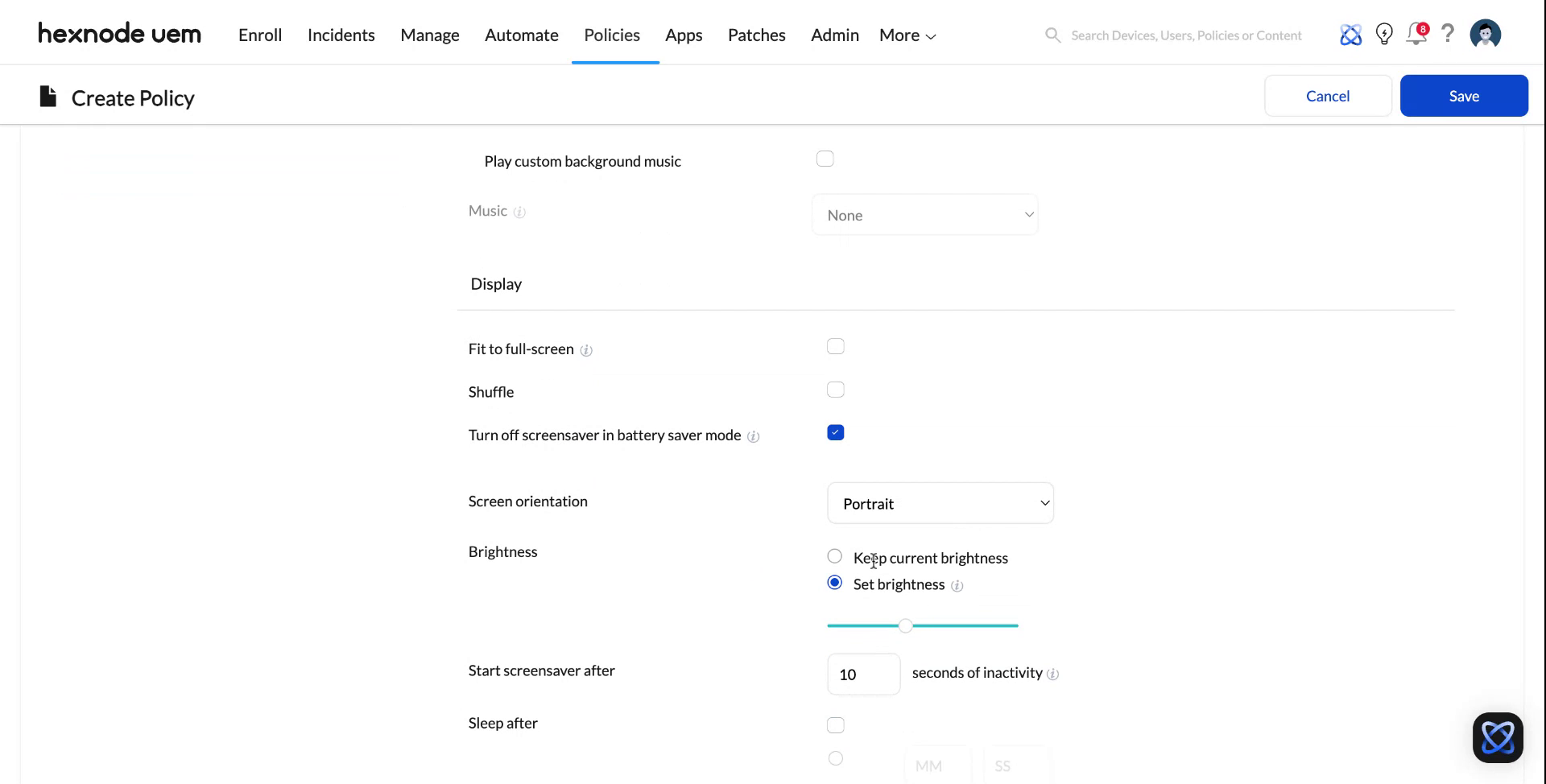The image size is (1546, 784).
Task: Open the notifications bell with 8 alerts
Action: pos(1416,35)
